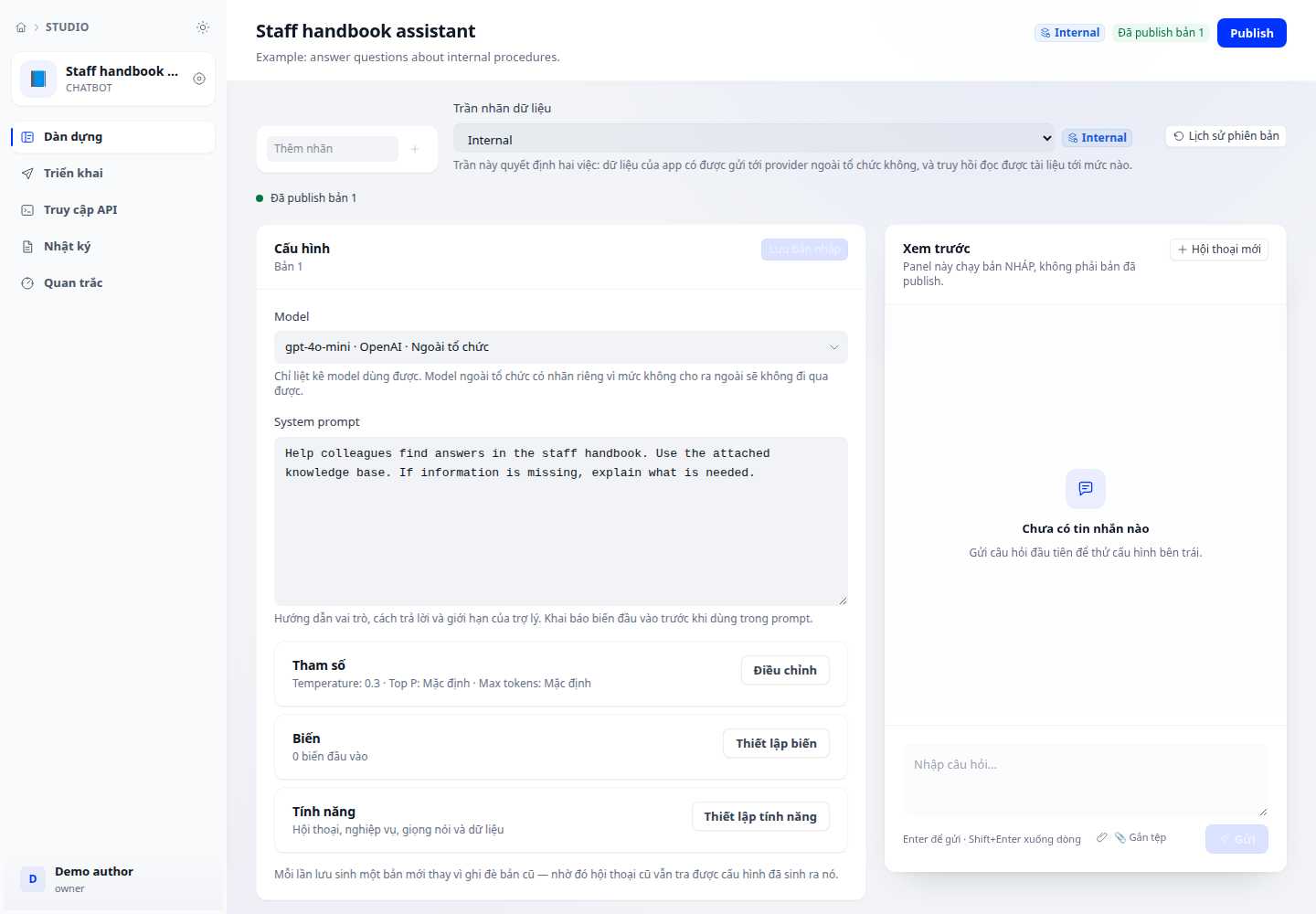The height and width of the screenshot is (914, 1316).
Task: Click the Internal badge in header
Action: 1069,33
